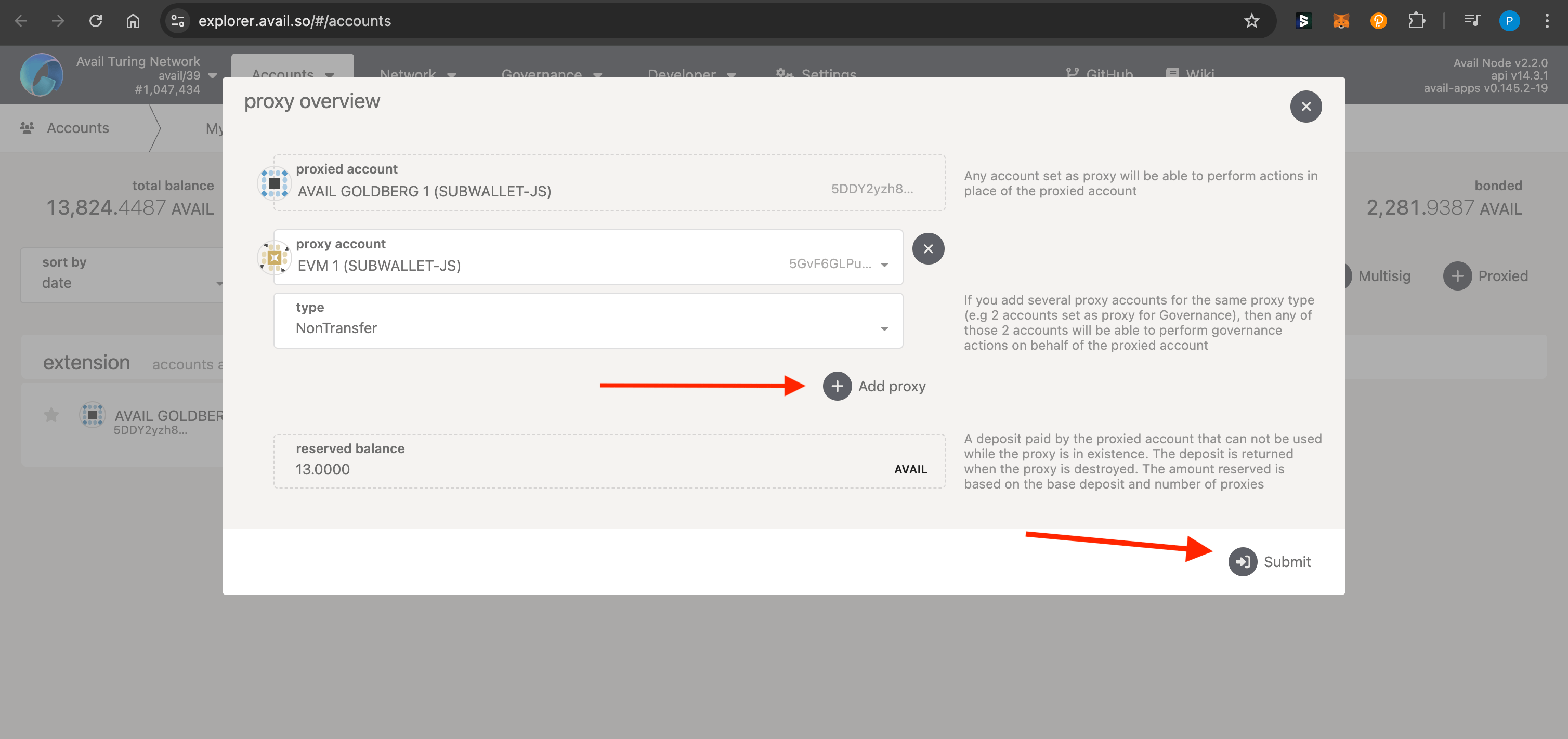Click the MetaMask extension icon in the browser toolbar
Screen dimensions: 1568x739
point(1341,20)
